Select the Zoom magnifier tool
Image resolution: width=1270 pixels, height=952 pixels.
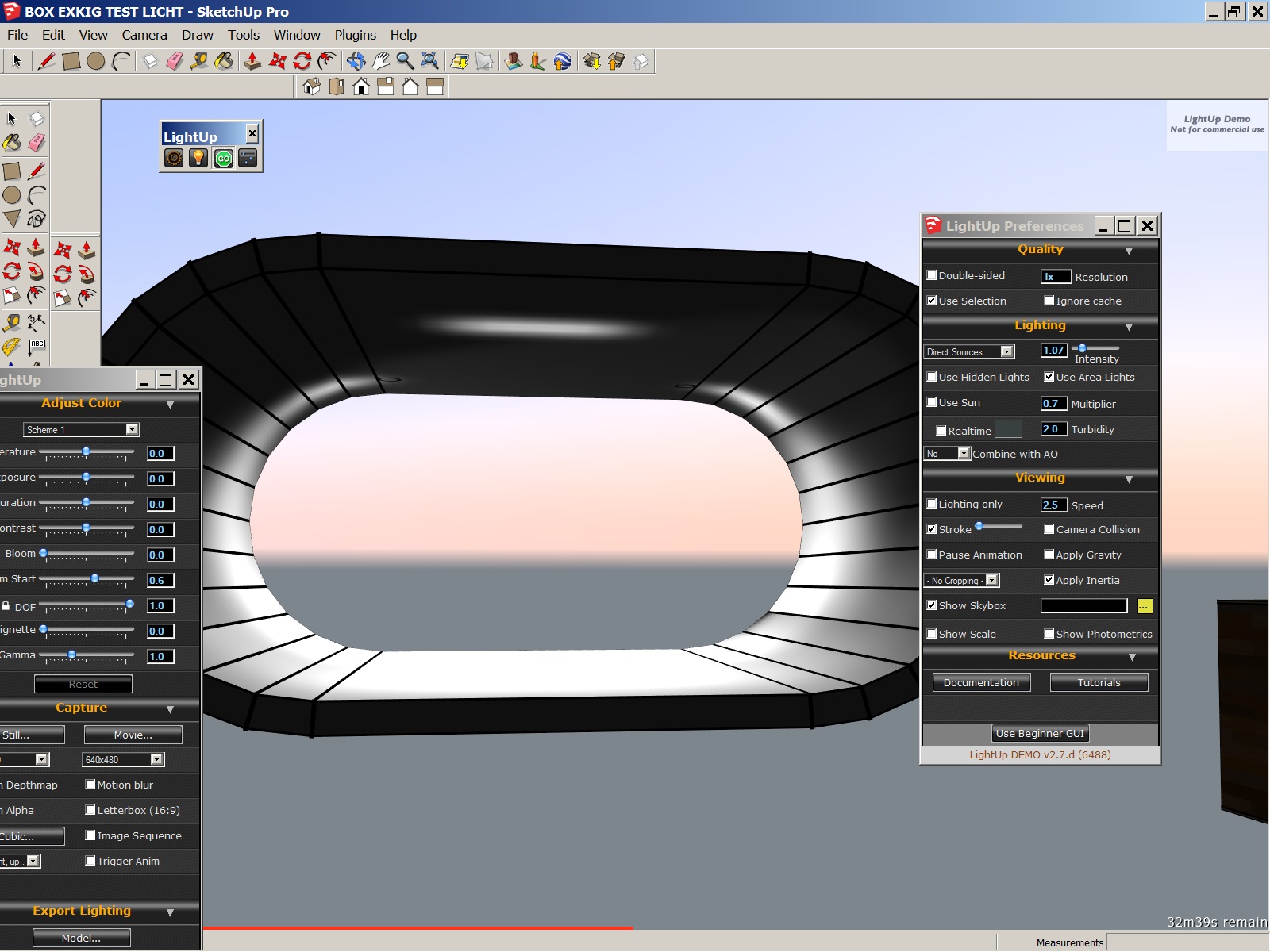[x=405, y=61]
